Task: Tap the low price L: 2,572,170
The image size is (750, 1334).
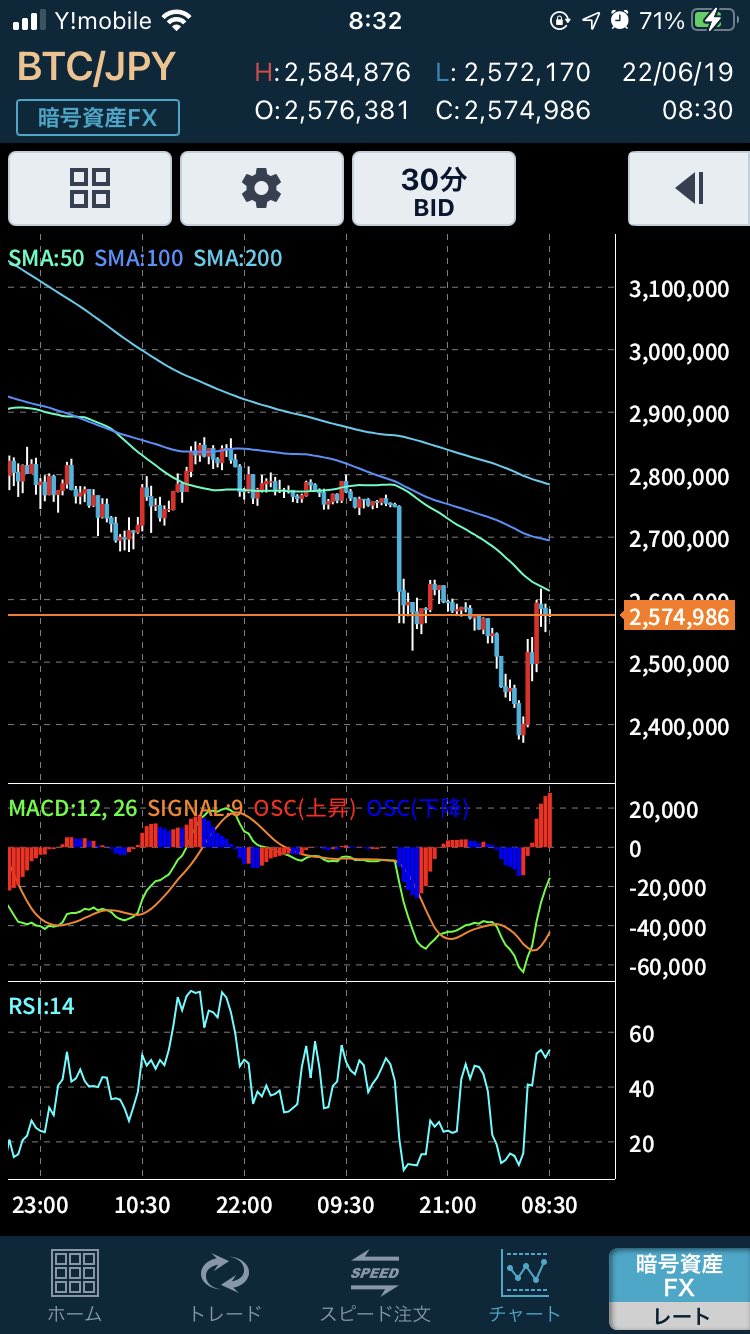Action: pyautogui.click(x=513, y=73)
